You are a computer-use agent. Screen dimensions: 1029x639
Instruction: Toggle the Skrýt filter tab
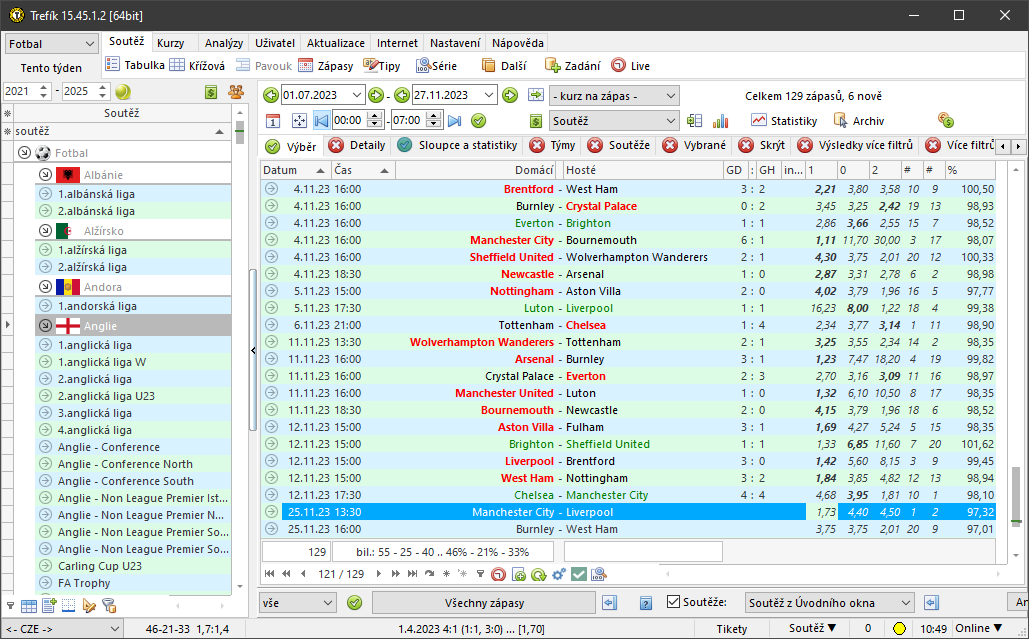(763, 145)
